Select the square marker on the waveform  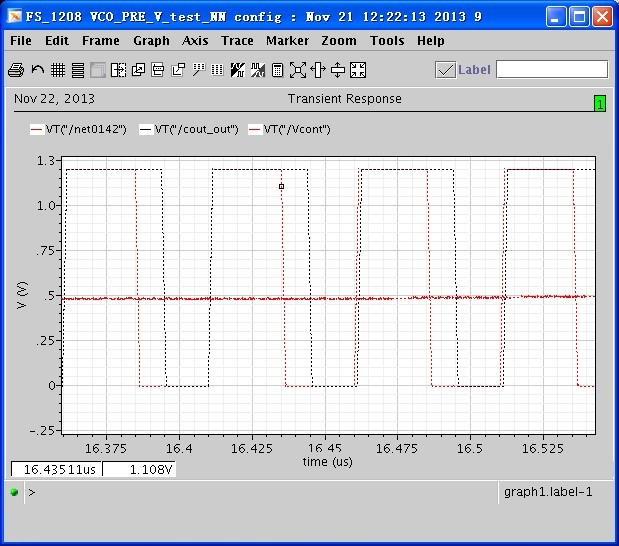[x=281, y=186]
